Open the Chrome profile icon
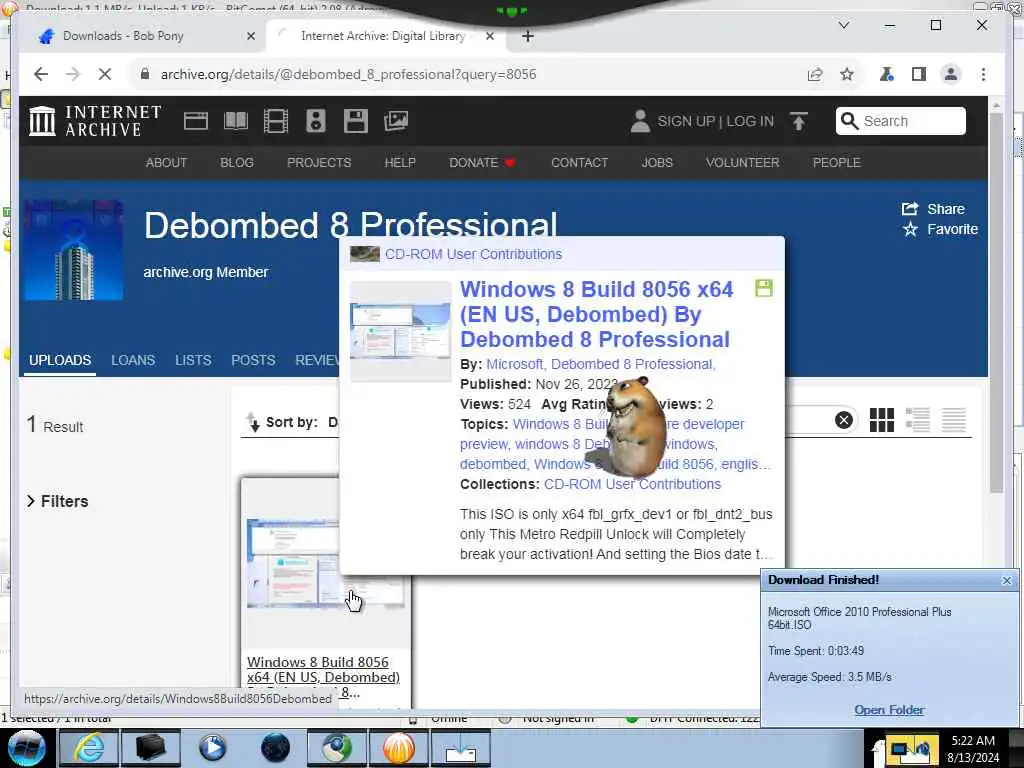This screenshot has height=768, width=1024. (x=951, y=74)
